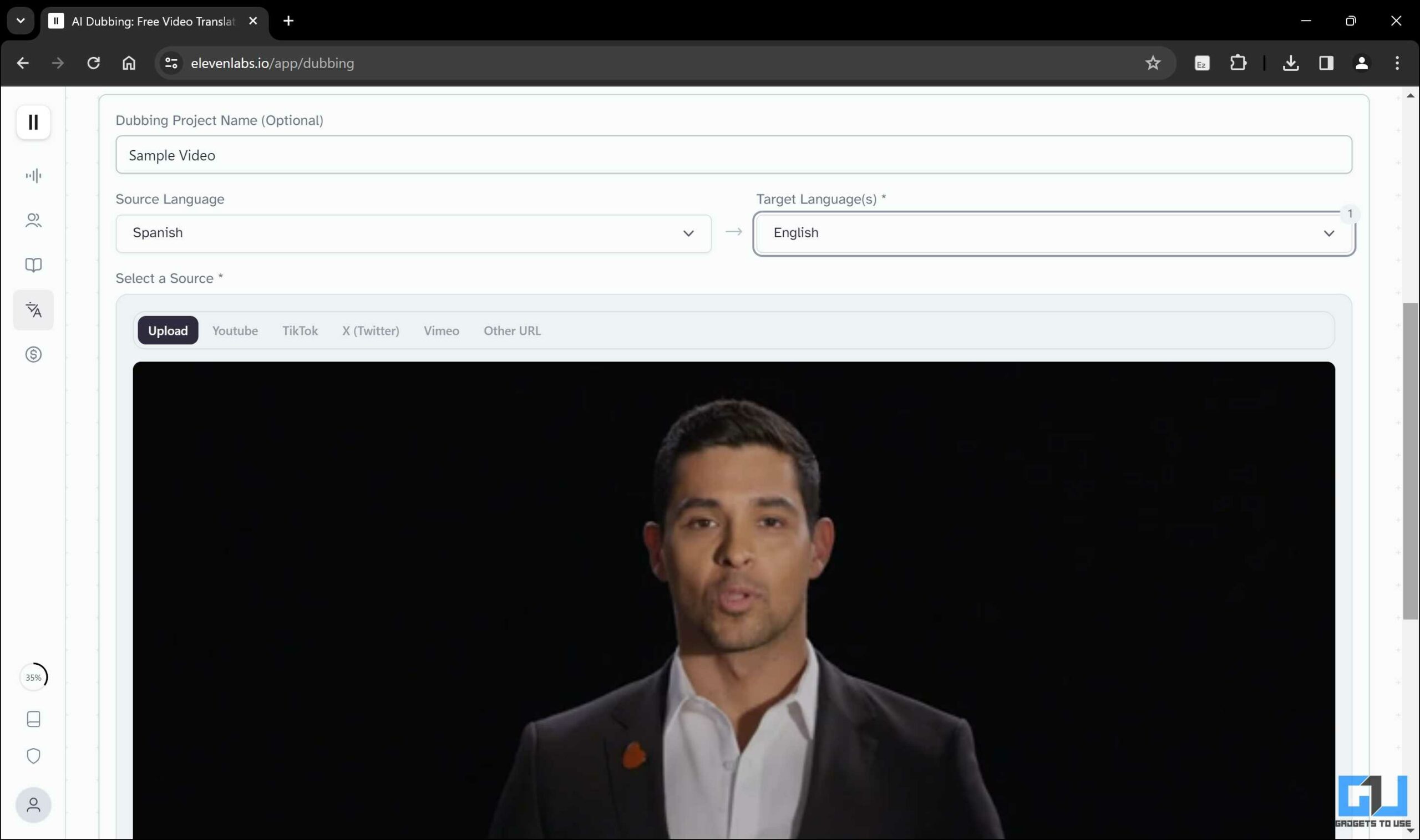This screenshot has height=840, width=1420.
Task: Select the Vimeo source option
Action: tap(441, 330)
